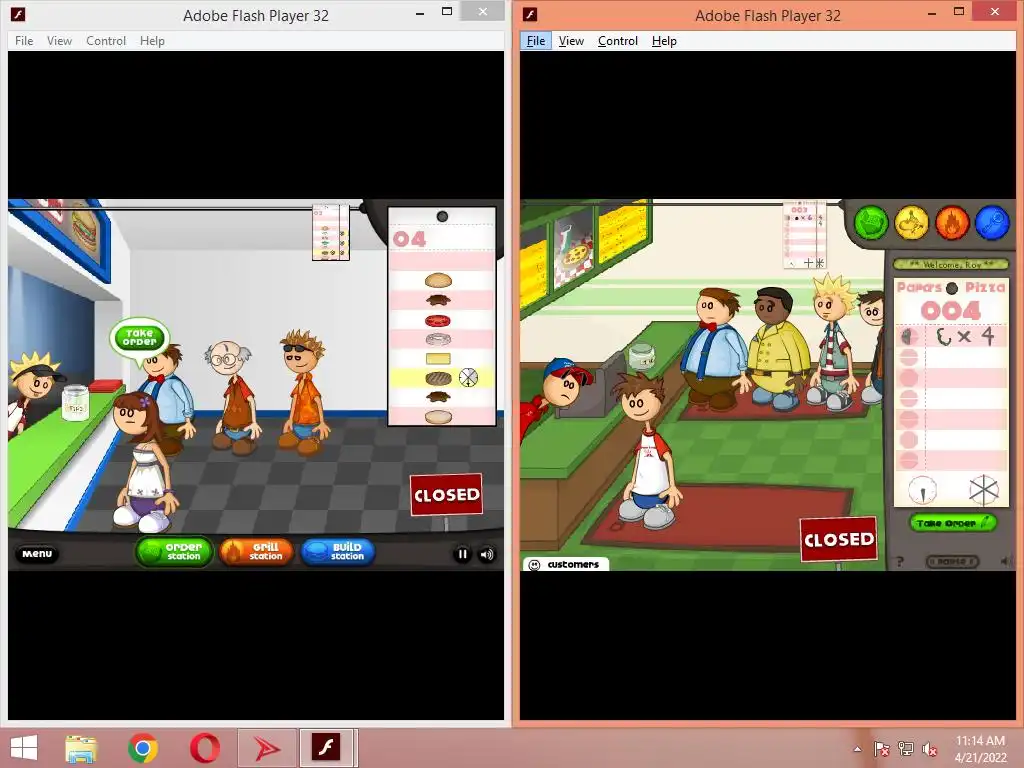
Task: Open the taskbar clock showing 11:14 AM
Action: [x=980, y=749]
